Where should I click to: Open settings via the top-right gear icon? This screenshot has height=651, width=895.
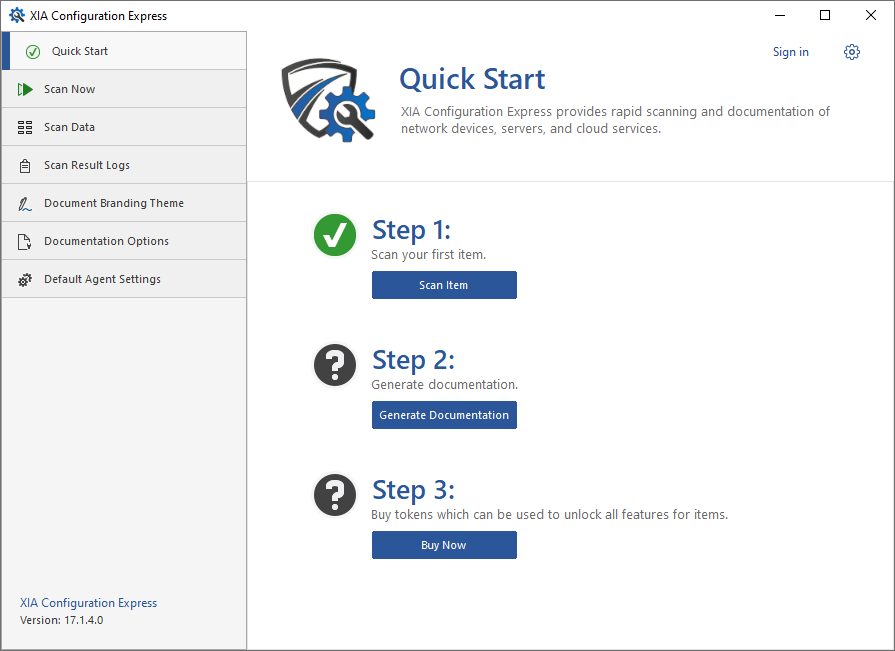point(852,52)
